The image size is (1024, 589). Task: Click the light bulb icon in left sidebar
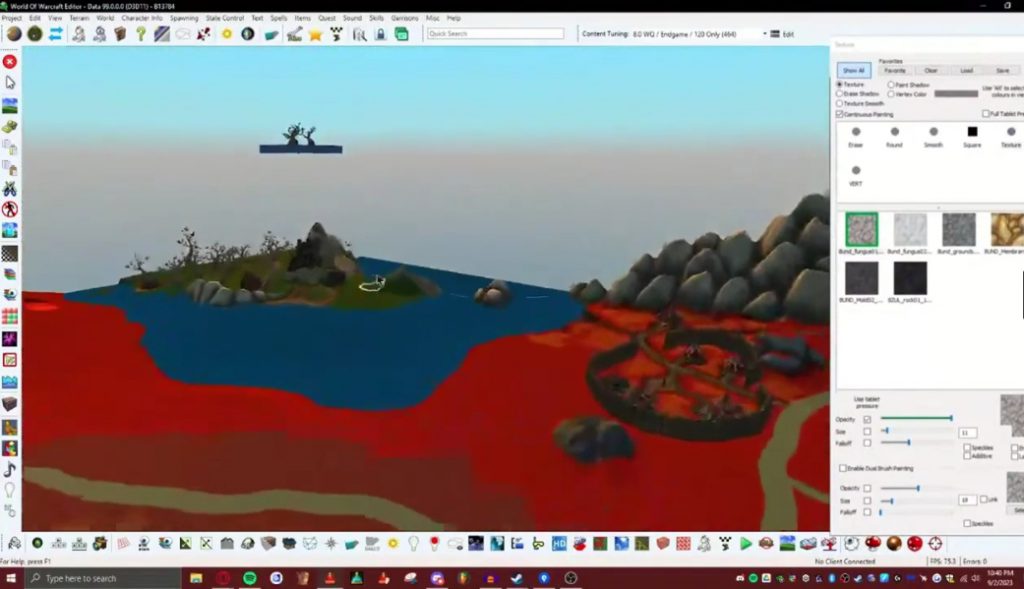(10, 490)
